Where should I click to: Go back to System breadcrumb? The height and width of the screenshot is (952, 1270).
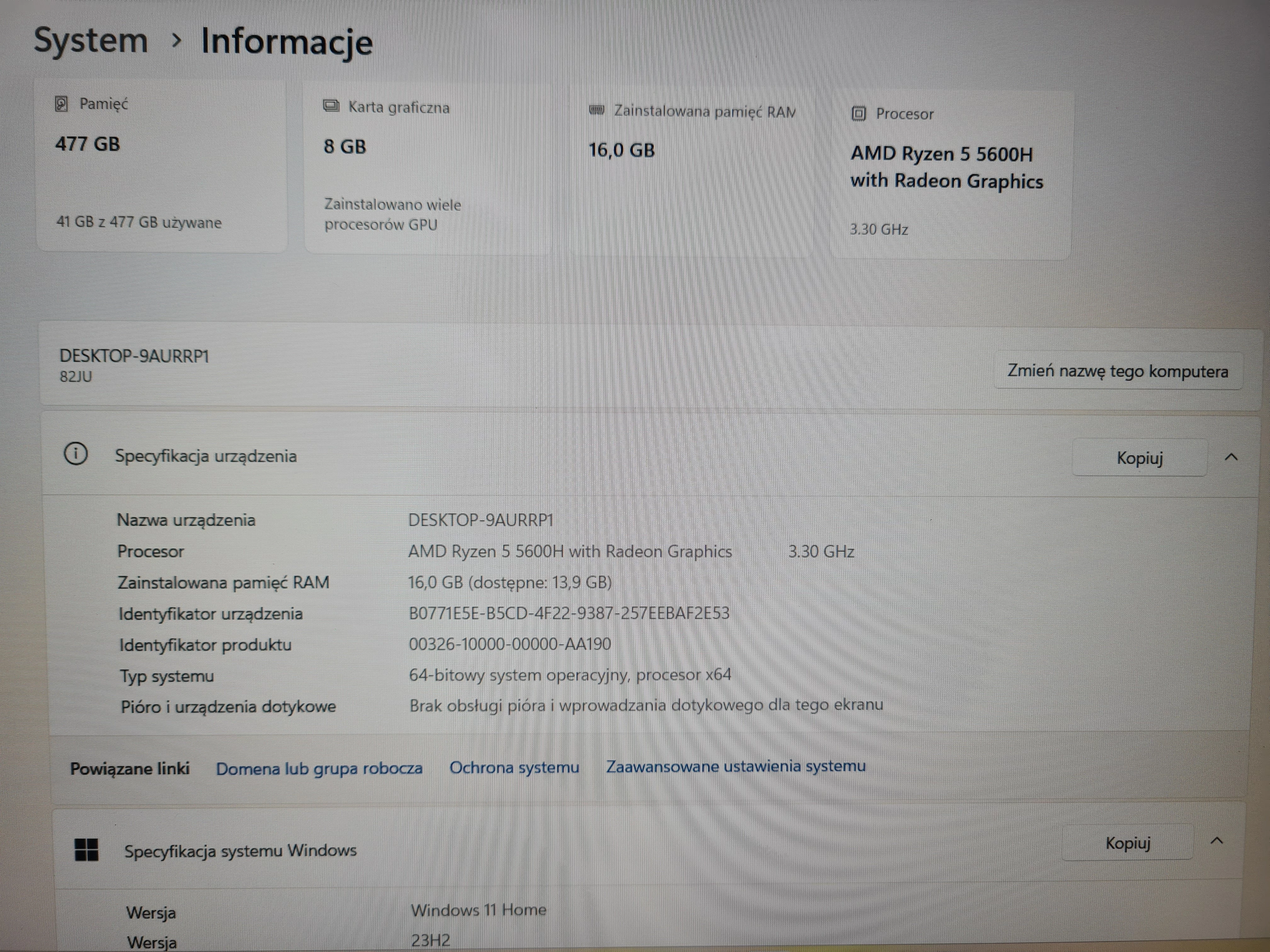click(91, 41)
